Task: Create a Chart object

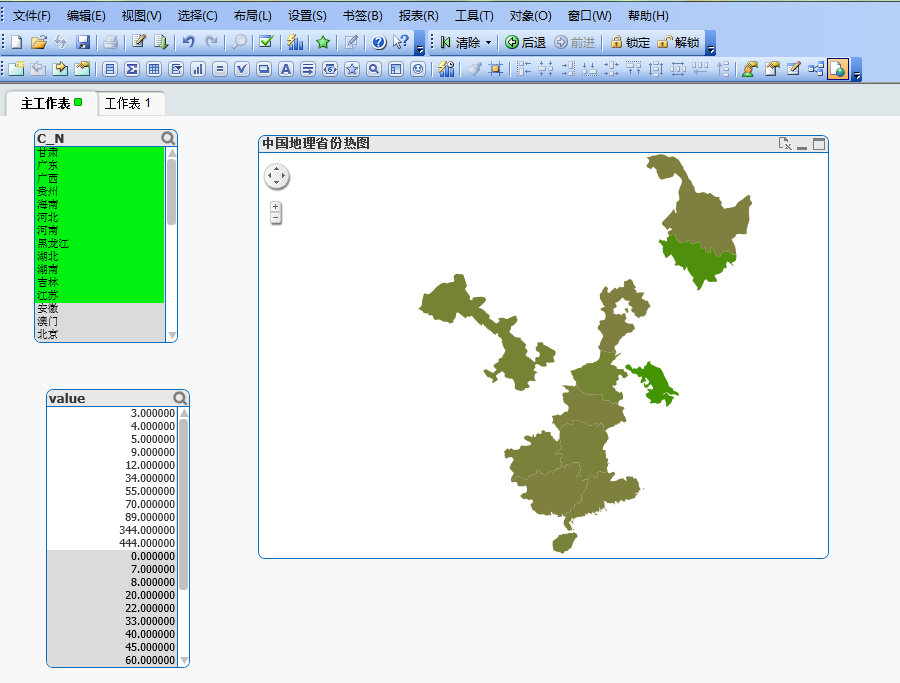Action: coord(198,69)
